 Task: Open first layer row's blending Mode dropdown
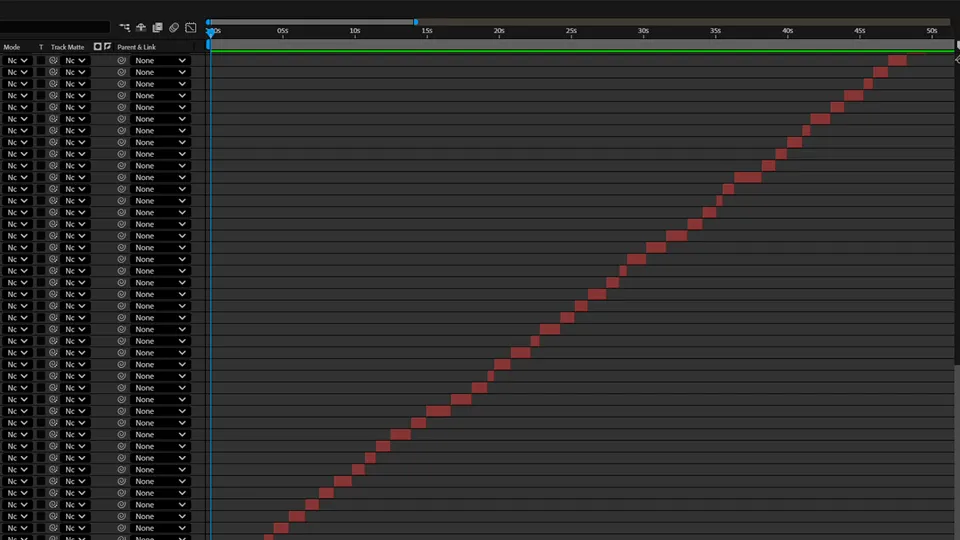click(x=17, y=61)
